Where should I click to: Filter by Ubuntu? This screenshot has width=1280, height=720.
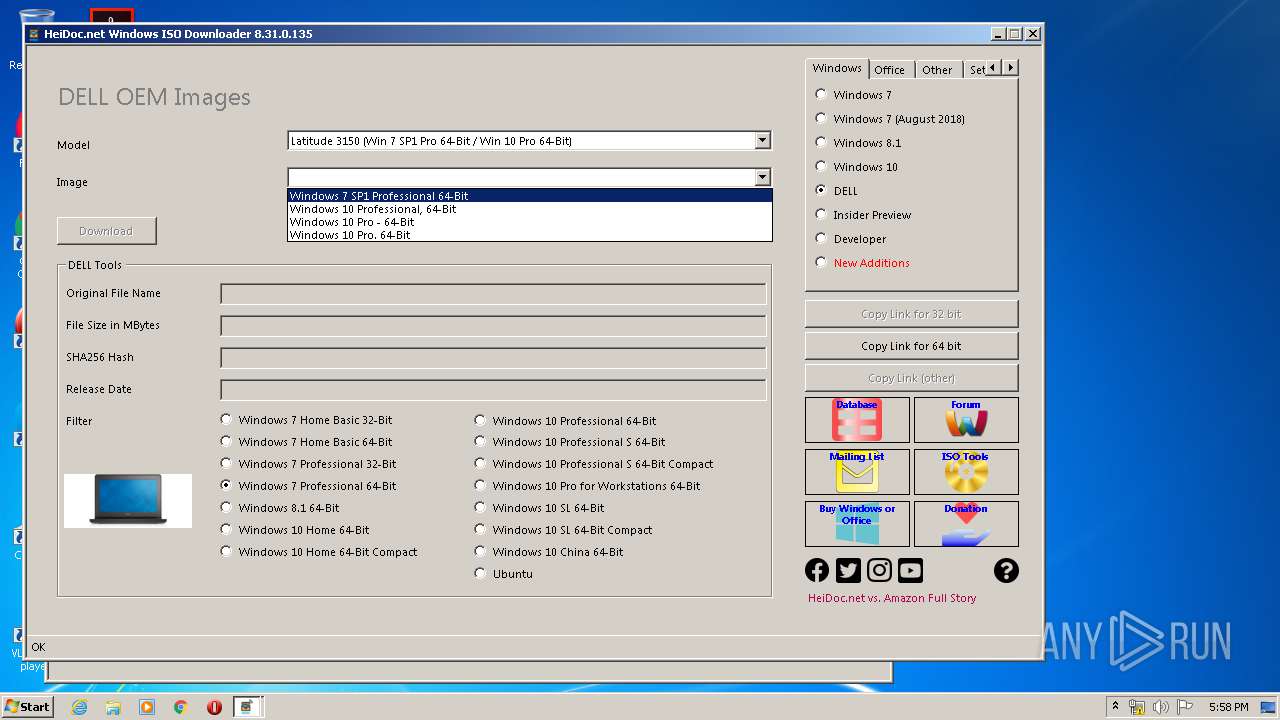point(481,573)
